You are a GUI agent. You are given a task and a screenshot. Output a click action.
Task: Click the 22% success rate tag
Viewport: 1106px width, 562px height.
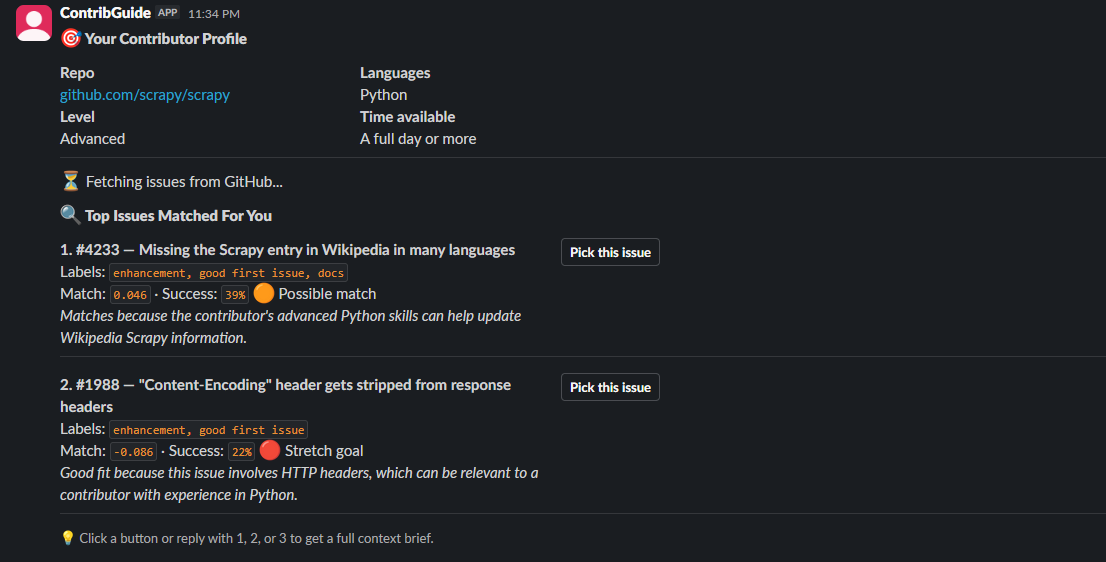(x=241, y=452)
